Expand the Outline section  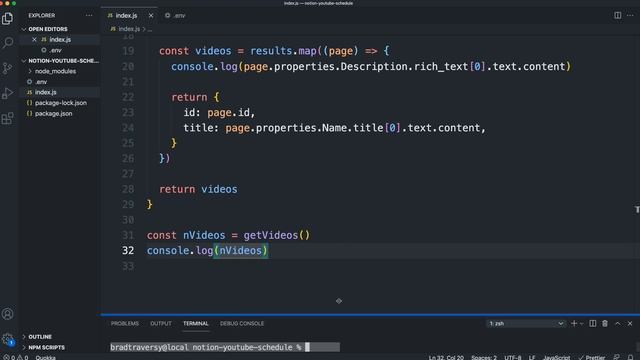60,337
